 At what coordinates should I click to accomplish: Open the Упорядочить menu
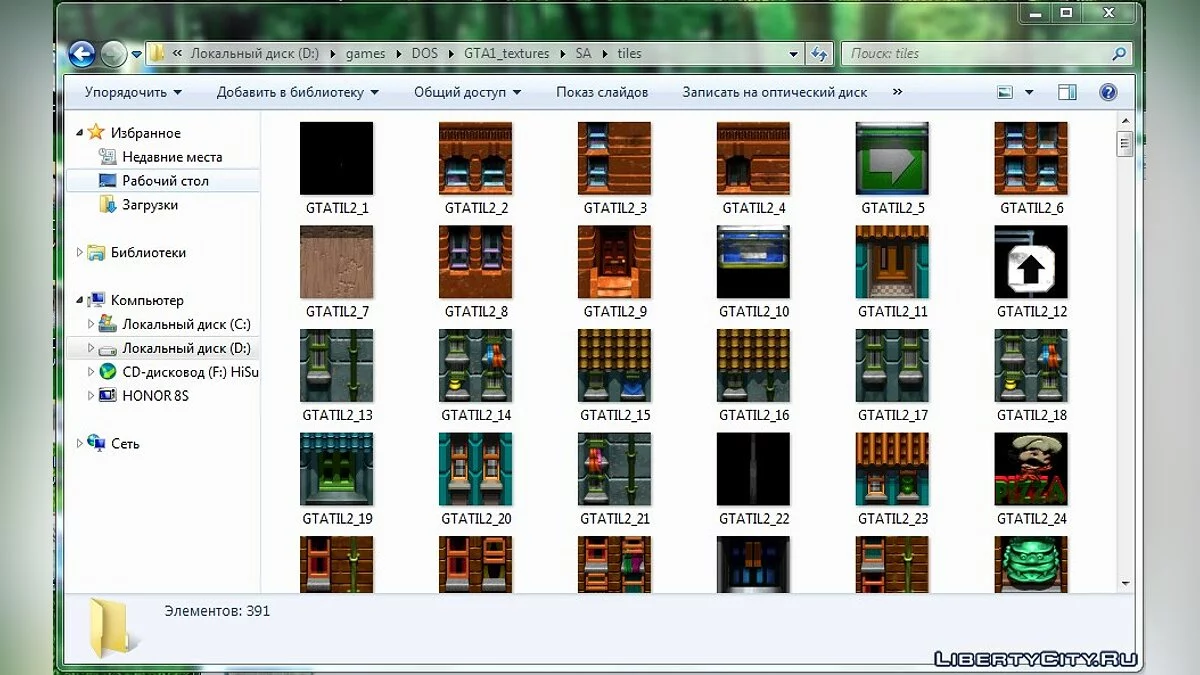pos(133,92)
